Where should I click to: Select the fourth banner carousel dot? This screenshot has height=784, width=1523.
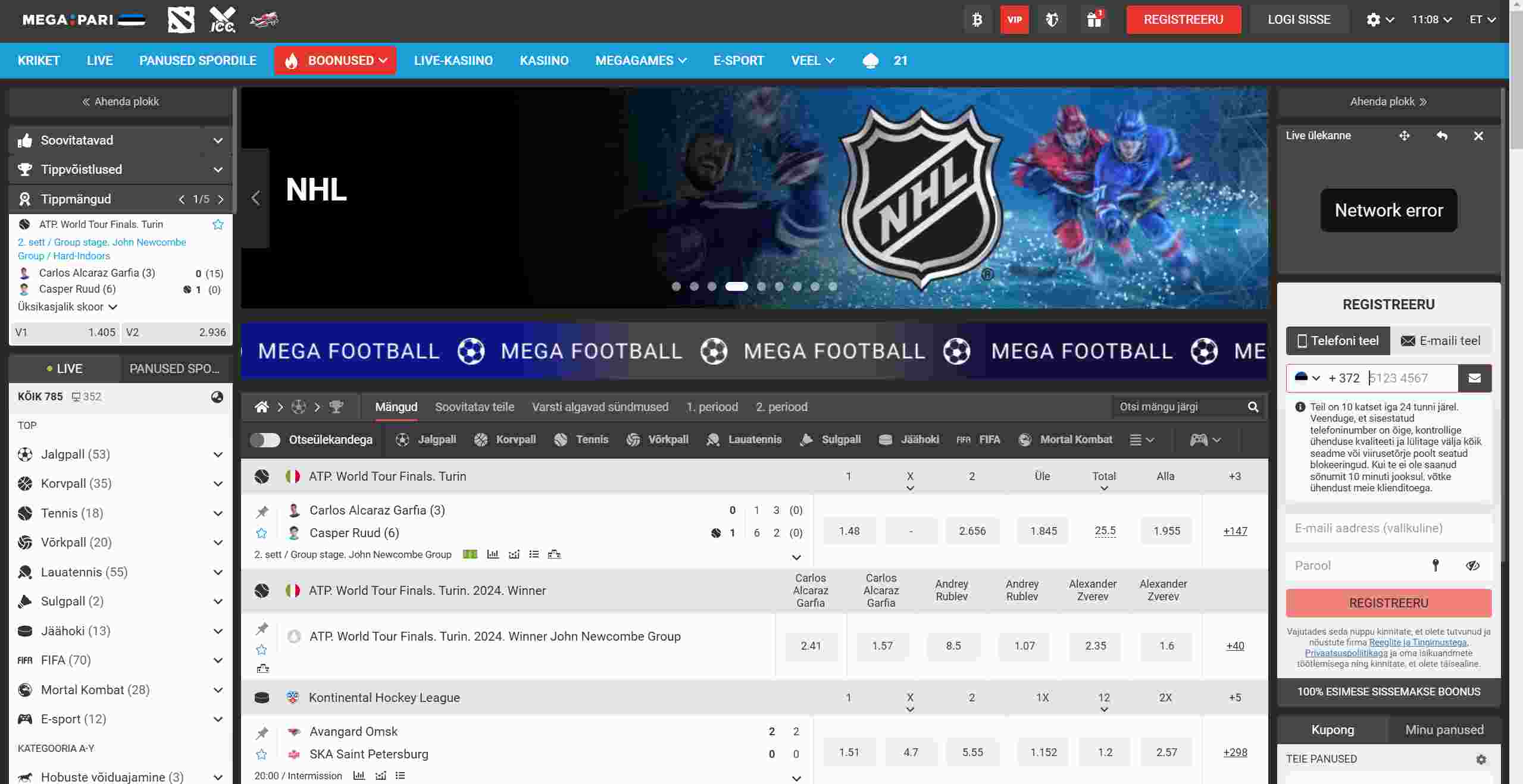[x=736, y=287]
